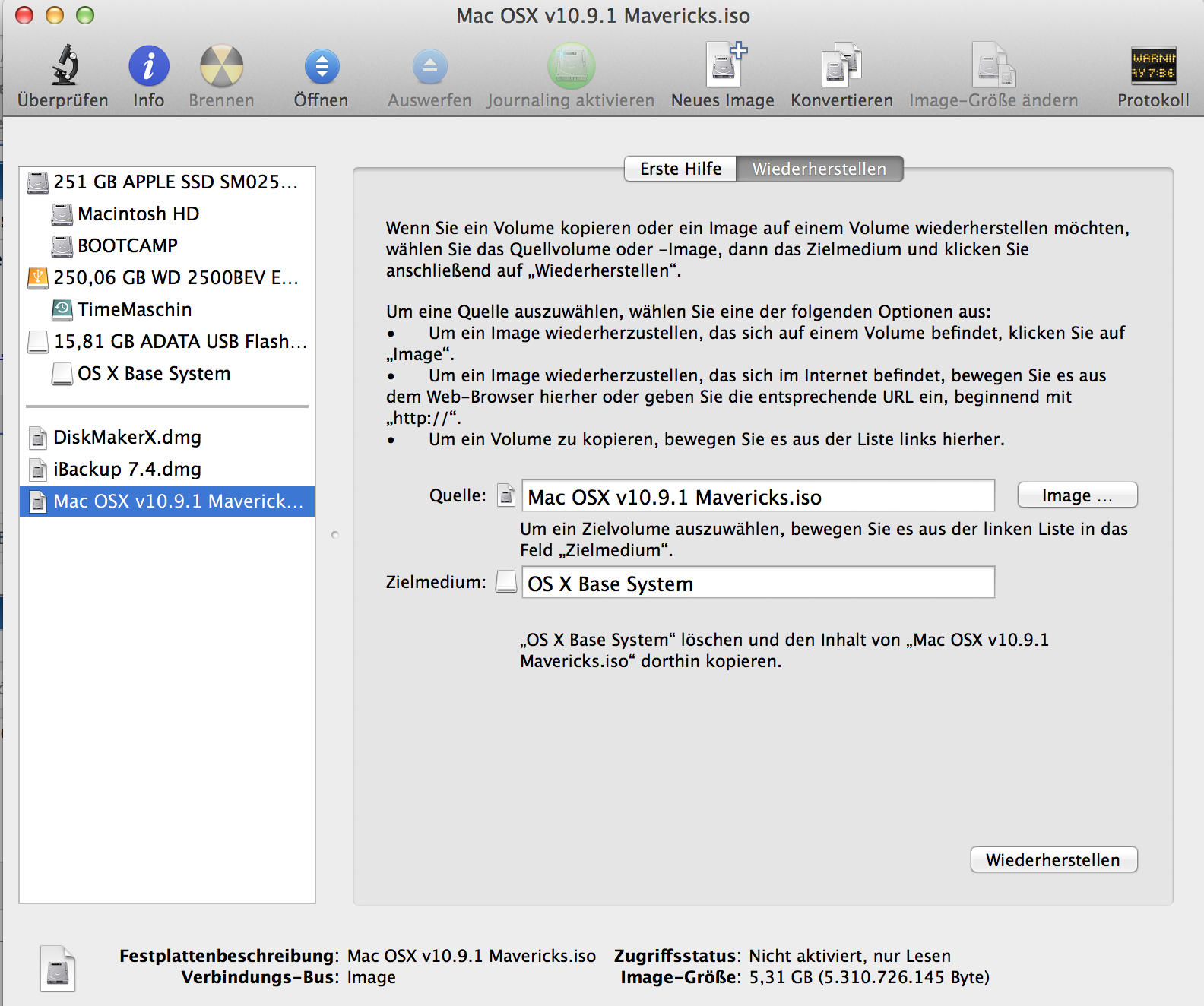Switch to the Erste Hilfe tab

tap(680, 169)
